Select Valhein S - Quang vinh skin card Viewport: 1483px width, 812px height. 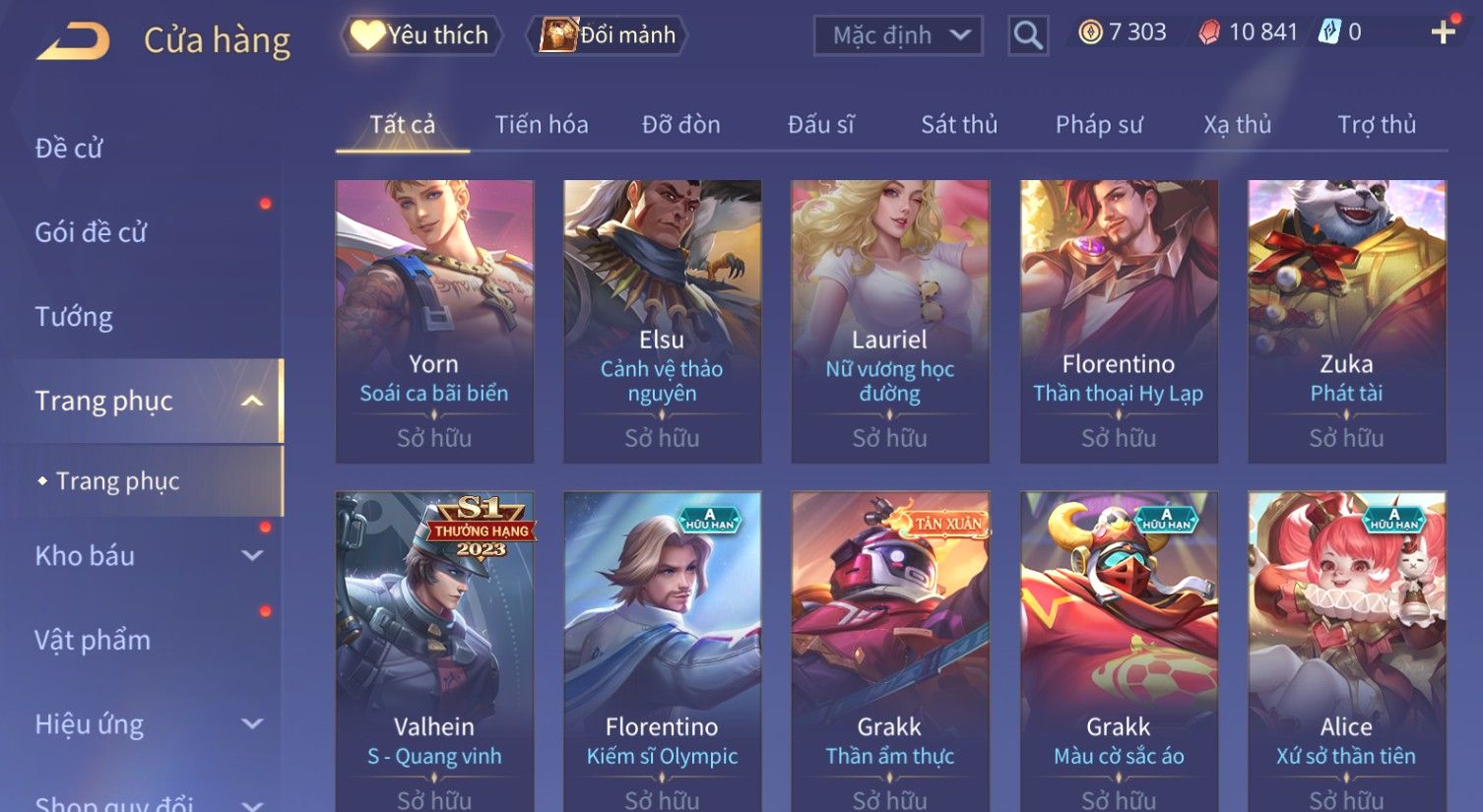[x=434, y=652]
